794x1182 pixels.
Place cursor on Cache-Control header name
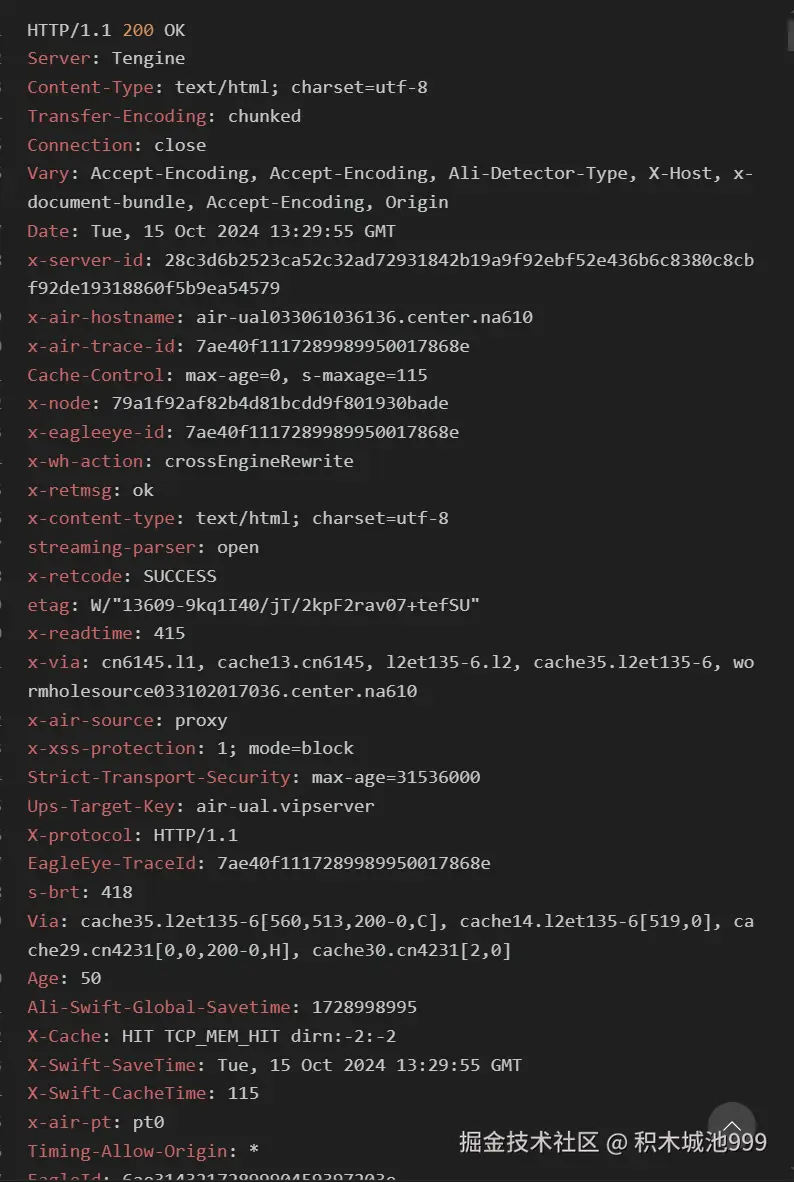(95, 375)
